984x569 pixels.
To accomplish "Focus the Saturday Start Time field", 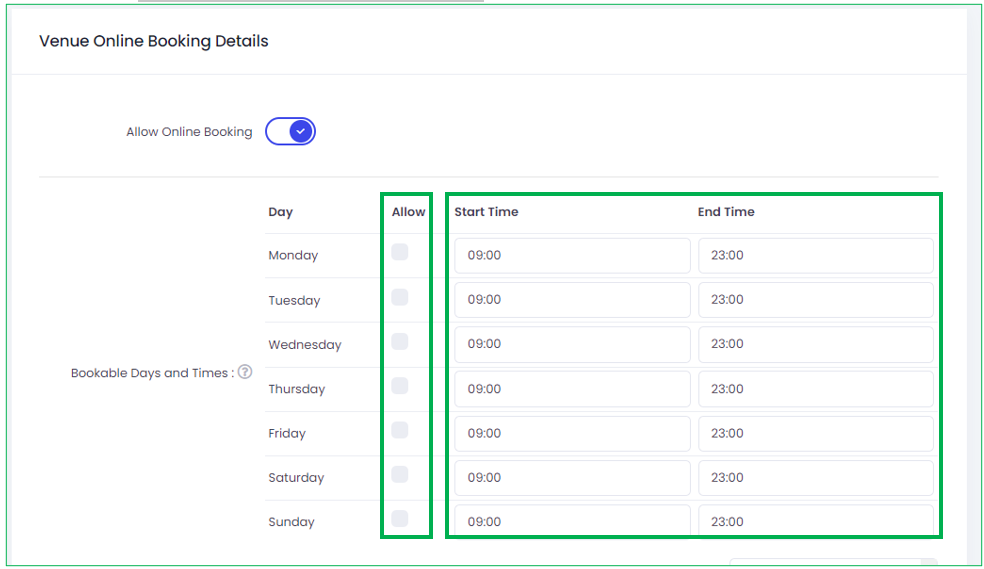I will point(572,478).
